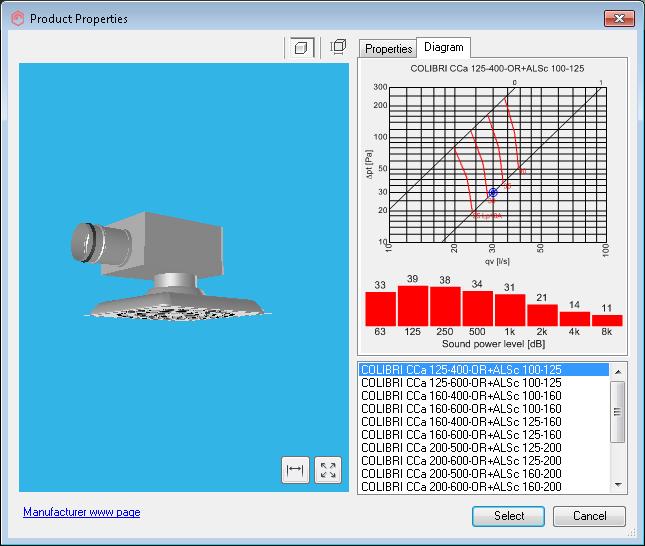The width and height of the screenshot is (645, 546).
Task: Select COLIBRI CCa 125-600-OR+ALSc 100-125
Action: 484,383
